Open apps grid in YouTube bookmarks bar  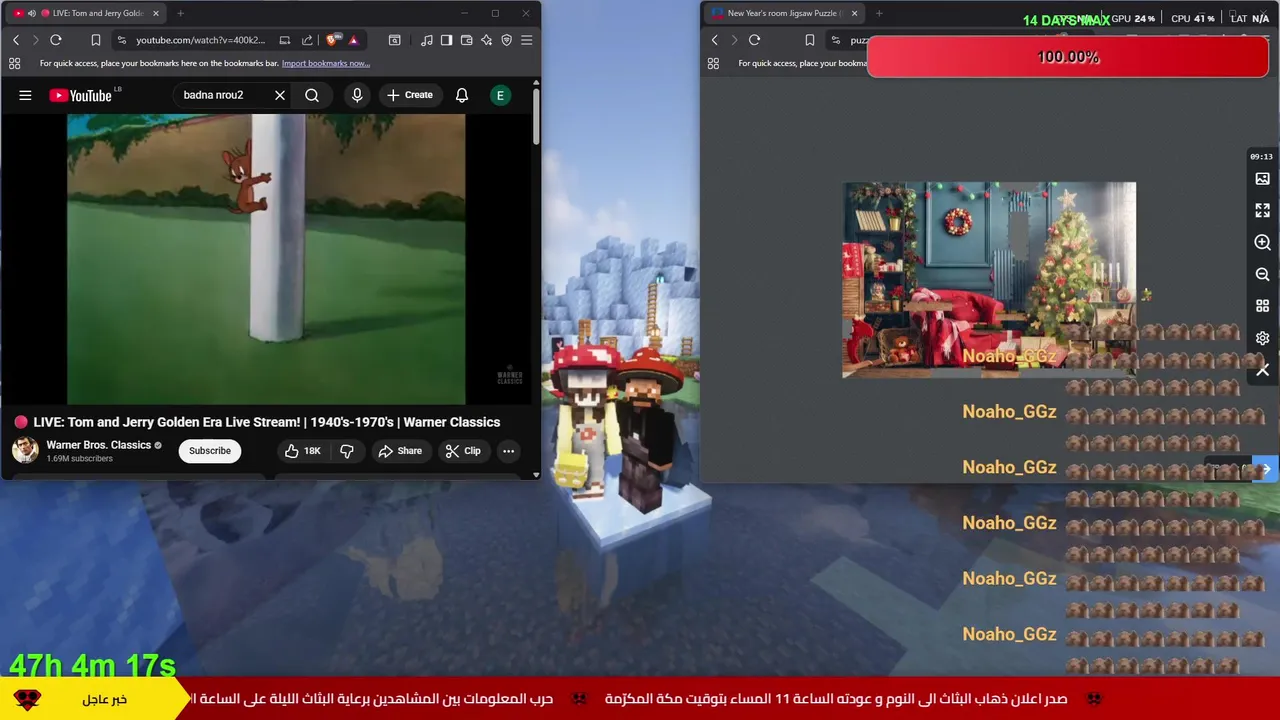(x=14, y=63)
